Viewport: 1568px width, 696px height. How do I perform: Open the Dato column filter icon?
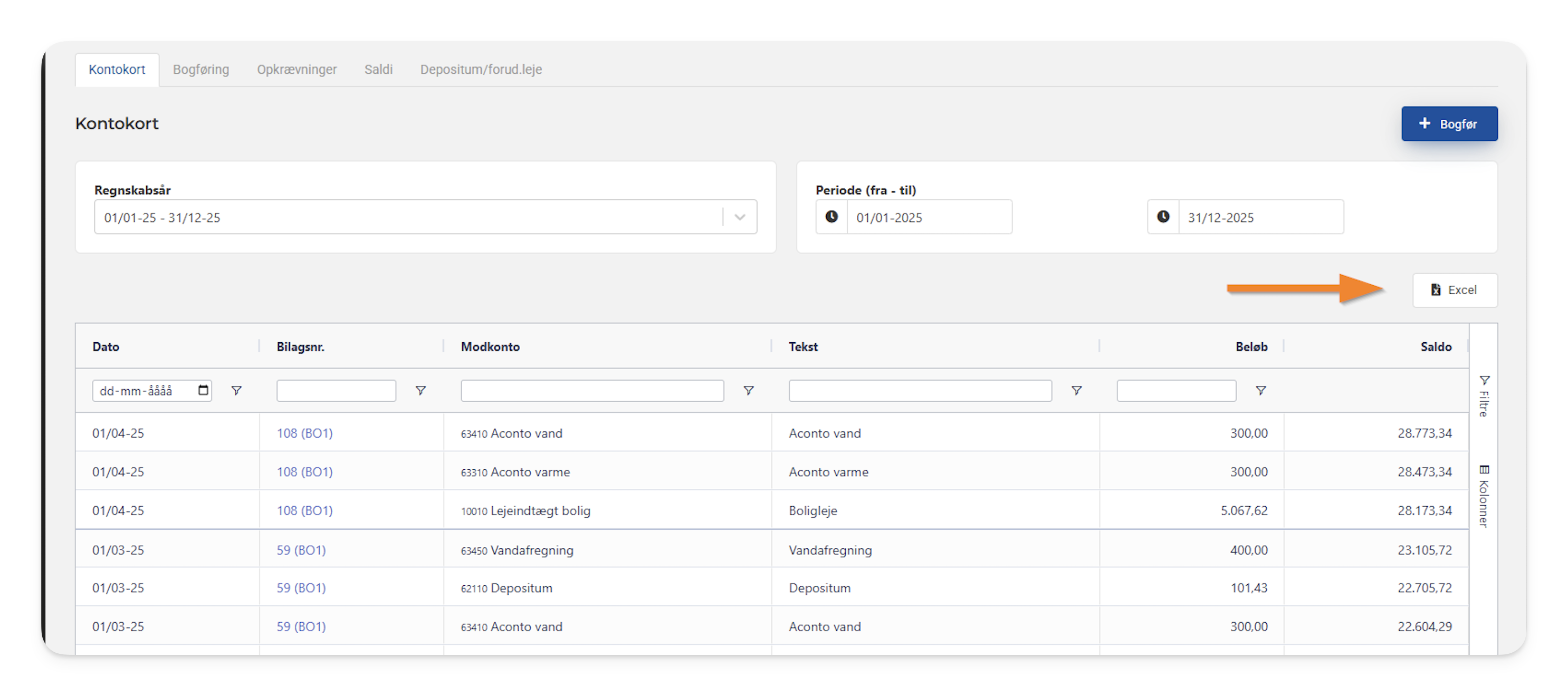(x=236, y=391)
